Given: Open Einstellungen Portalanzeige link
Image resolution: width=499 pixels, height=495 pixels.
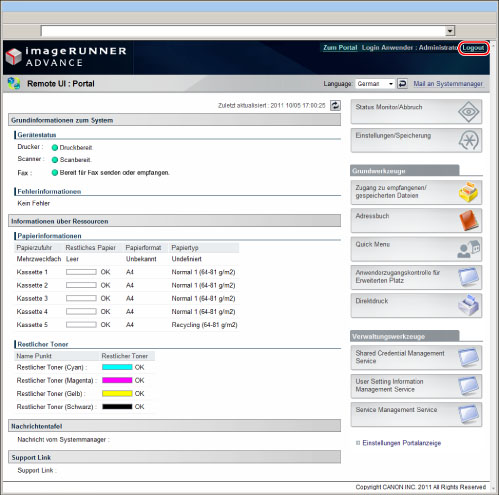Looking at the screenshot, I should (x=402, y=443).
